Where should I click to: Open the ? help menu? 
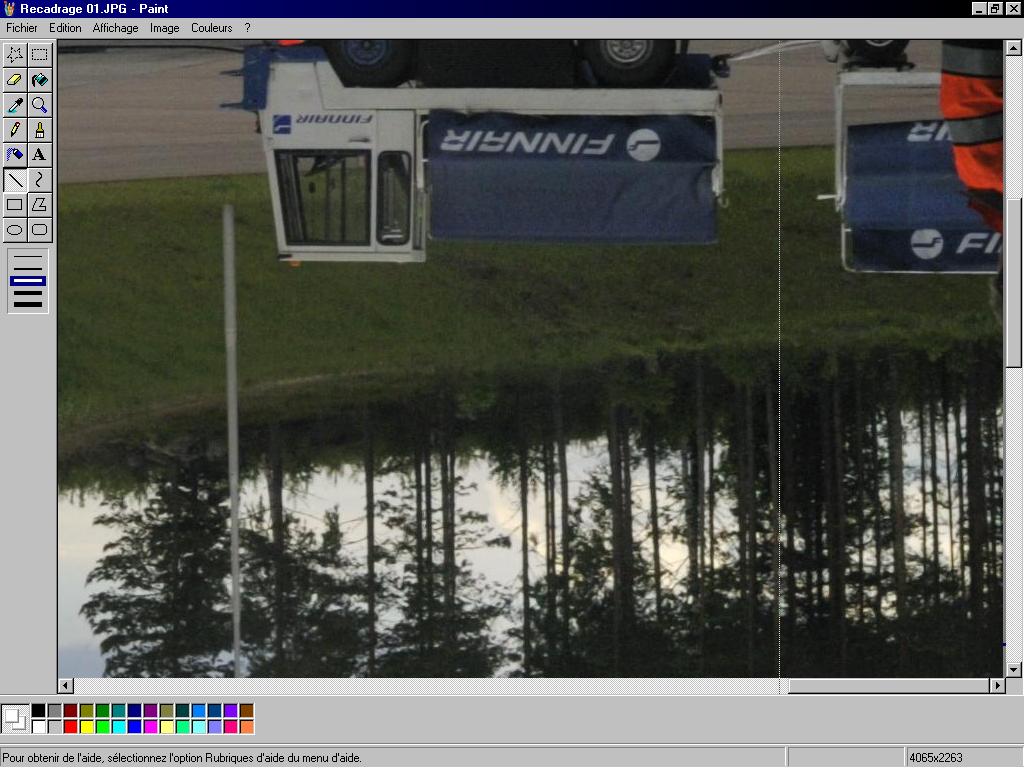(x=247, y=28)
